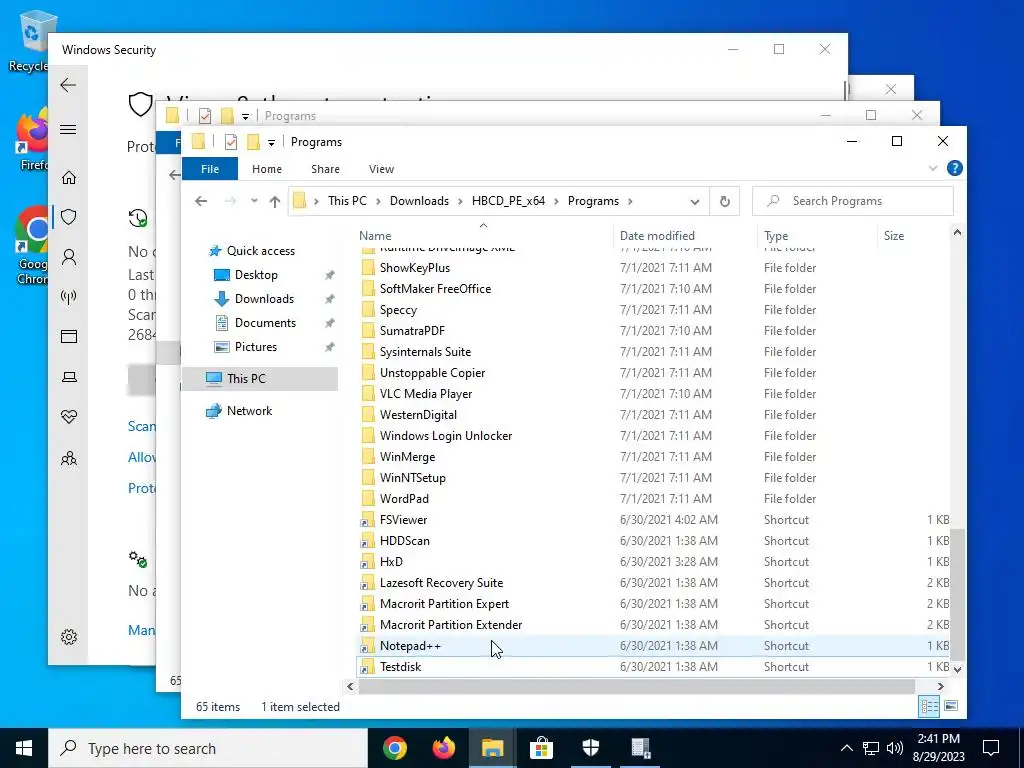Show hidden system tray icons

846,748
